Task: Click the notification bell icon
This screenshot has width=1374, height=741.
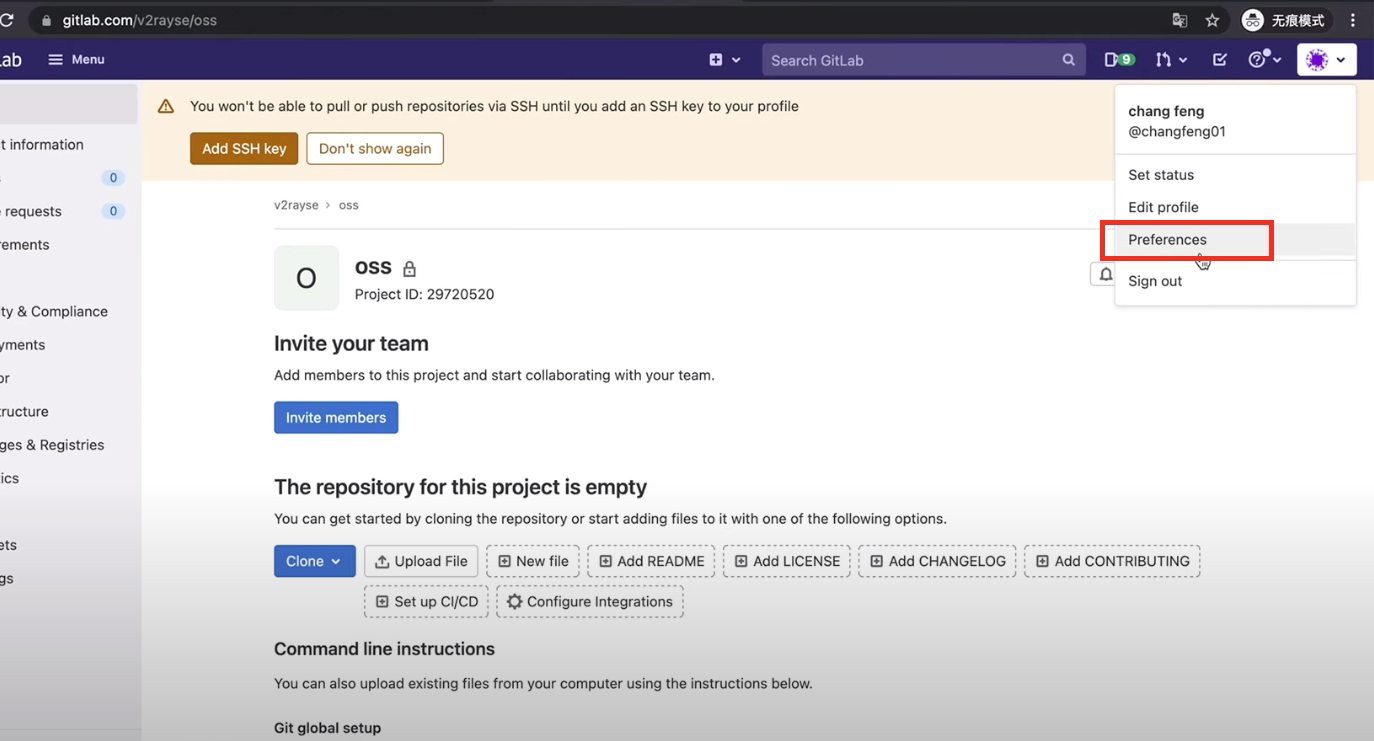Action: (x=1105, y=274)
